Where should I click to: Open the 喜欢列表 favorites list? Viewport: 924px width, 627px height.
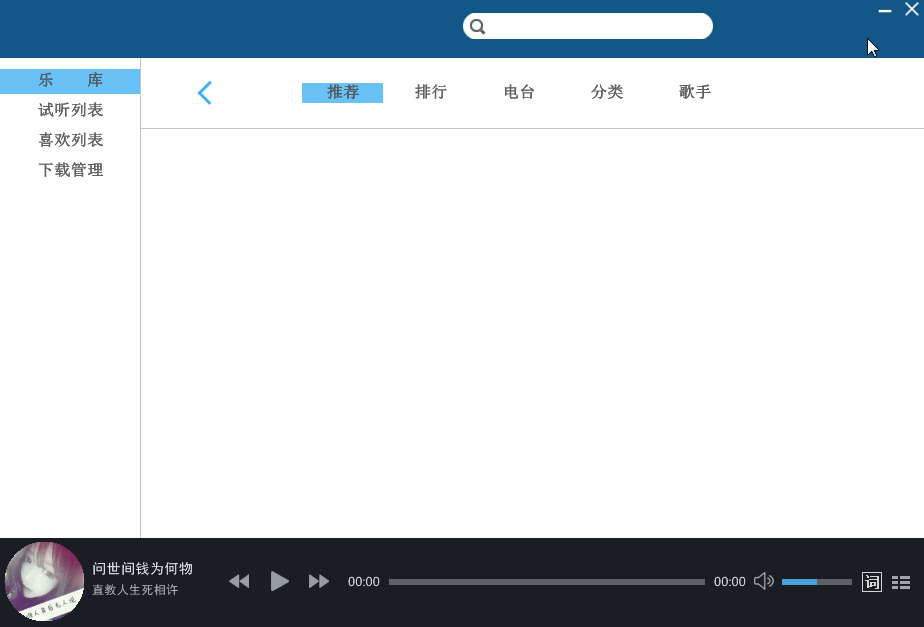[x=70, y=140]
